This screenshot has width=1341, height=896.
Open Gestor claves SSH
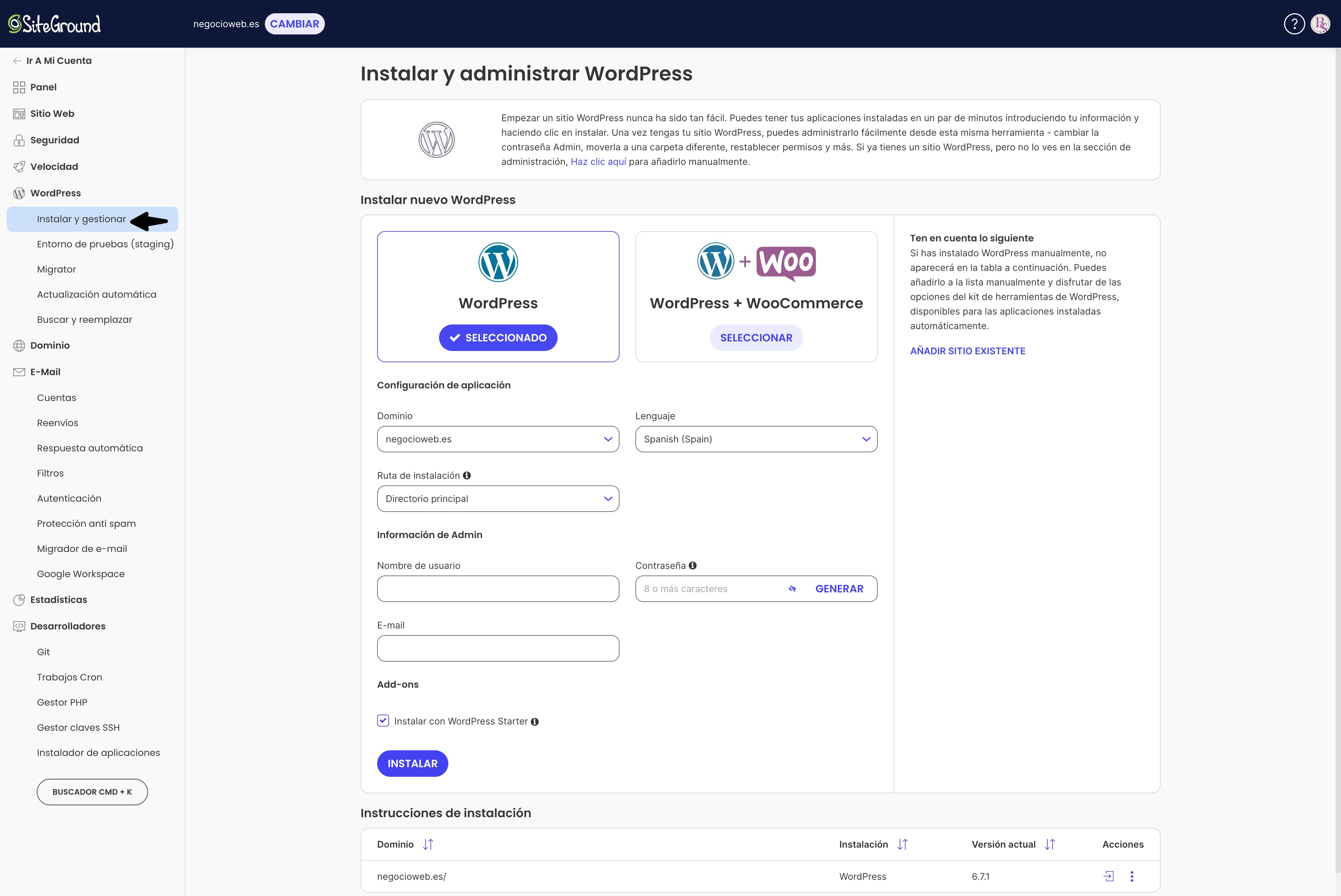79,728
